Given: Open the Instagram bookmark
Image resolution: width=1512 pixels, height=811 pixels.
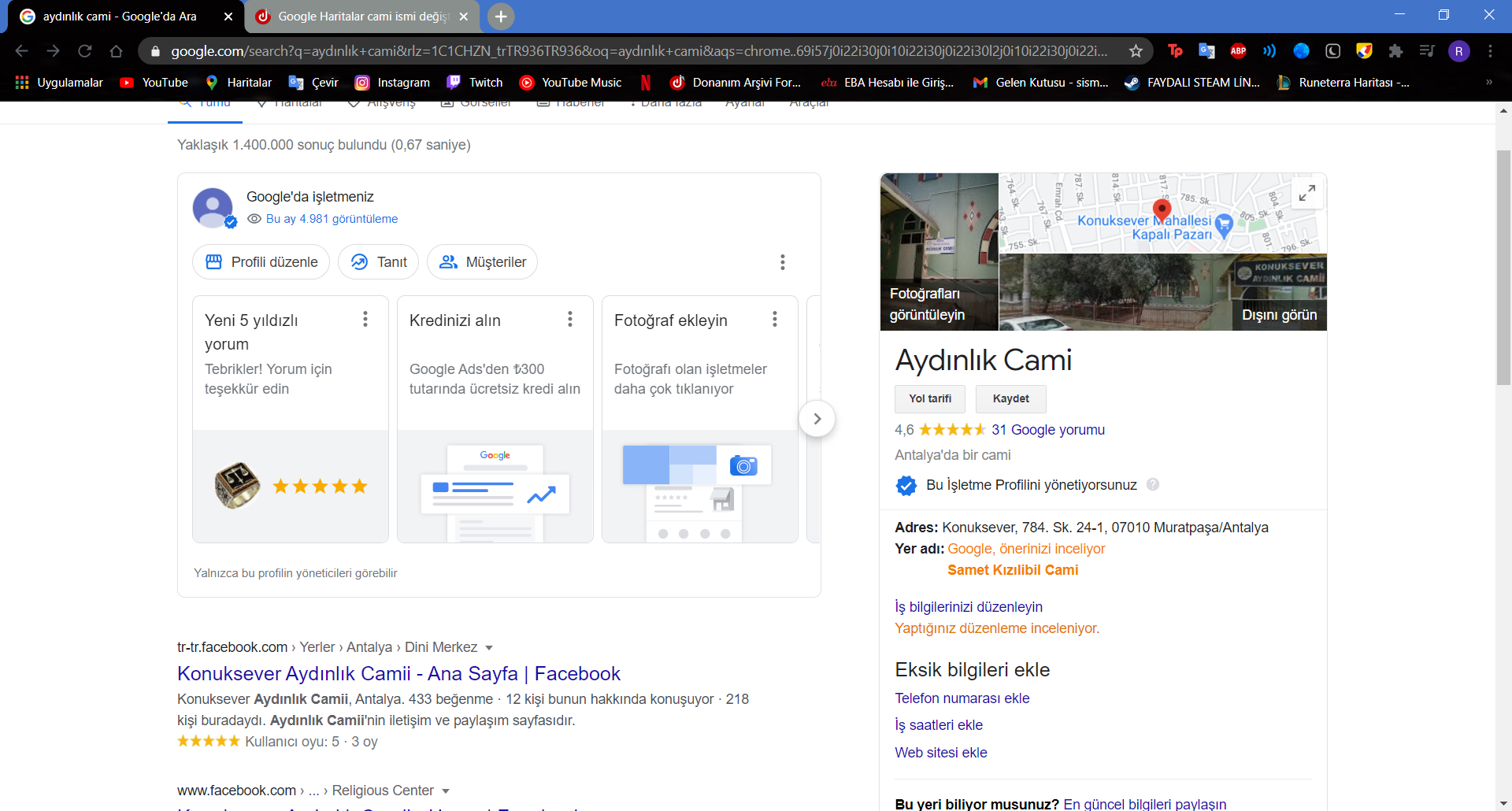Looking at the screenshot, I should 392,83.
